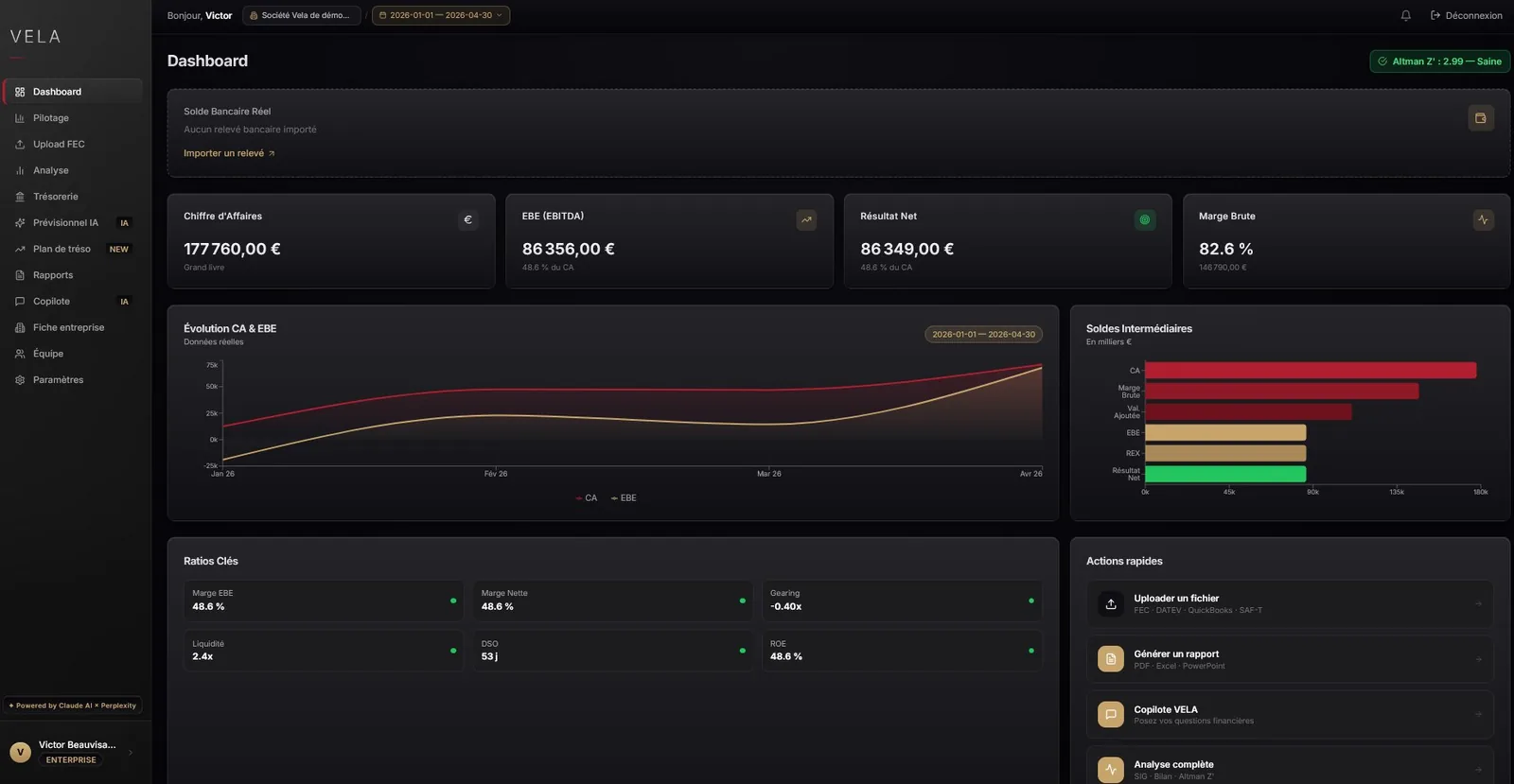Viewport: 1514px width, 784px height.
Task: Click the Powered by Claude AI × Perplexity badge
Action: point(73,706)
